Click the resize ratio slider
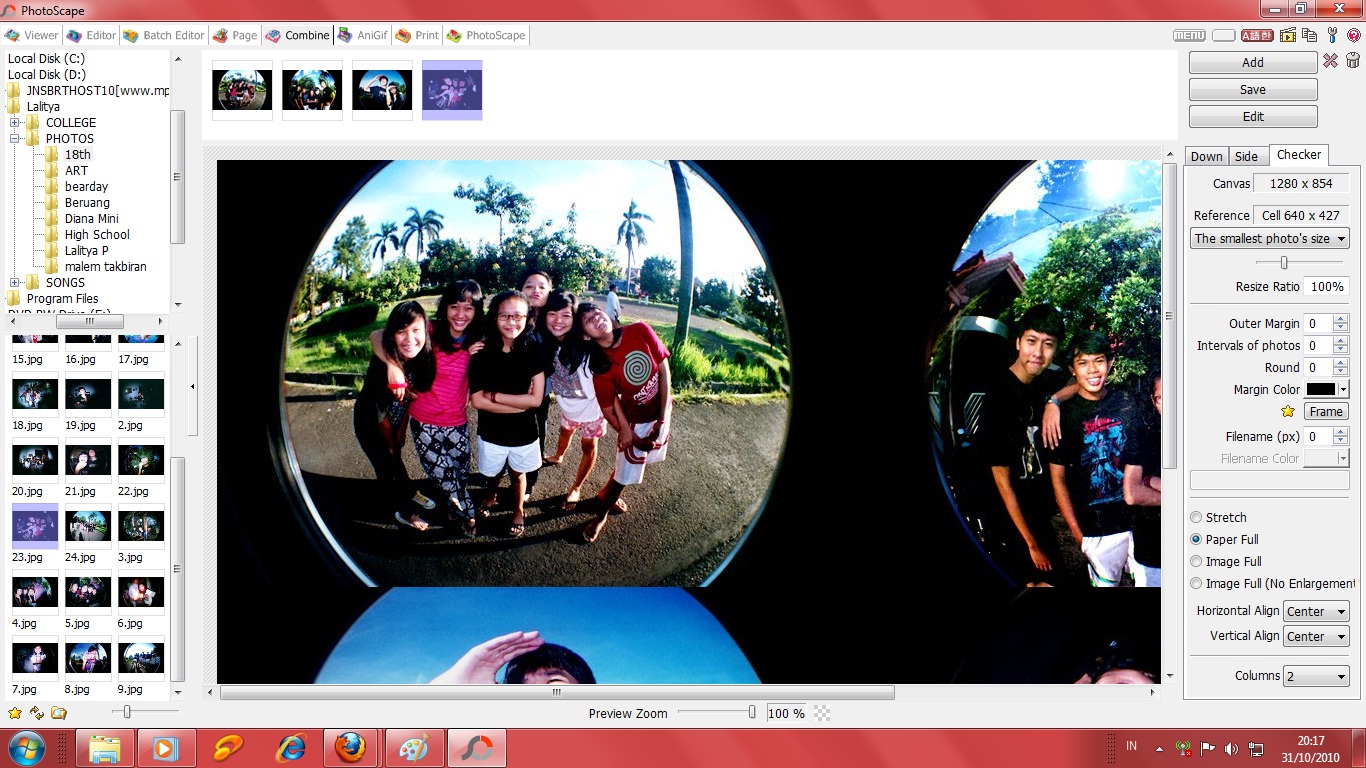 [x=1299, y=262]
